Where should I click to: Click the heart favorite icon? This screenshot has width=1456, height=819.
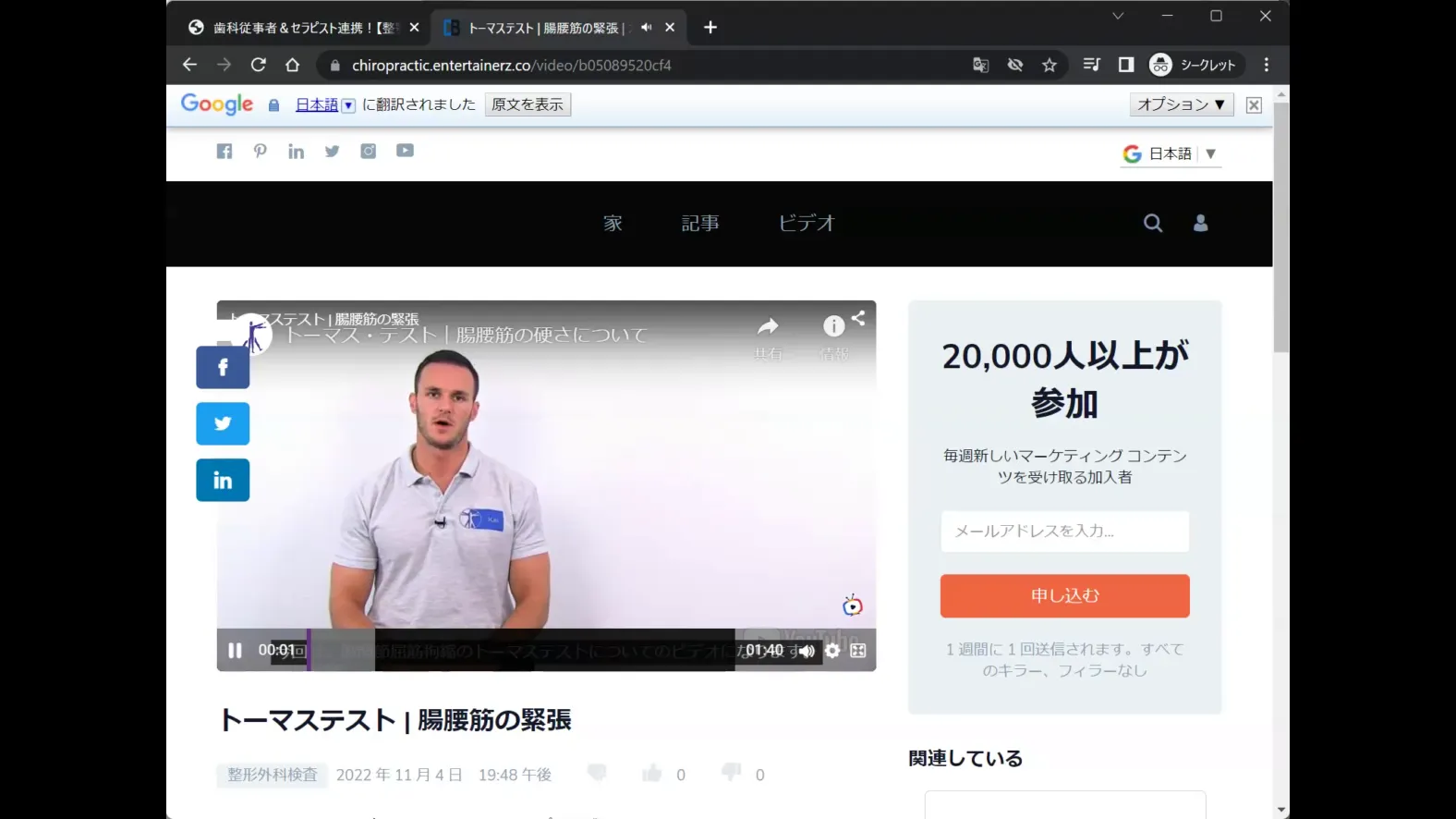(597, 773)
